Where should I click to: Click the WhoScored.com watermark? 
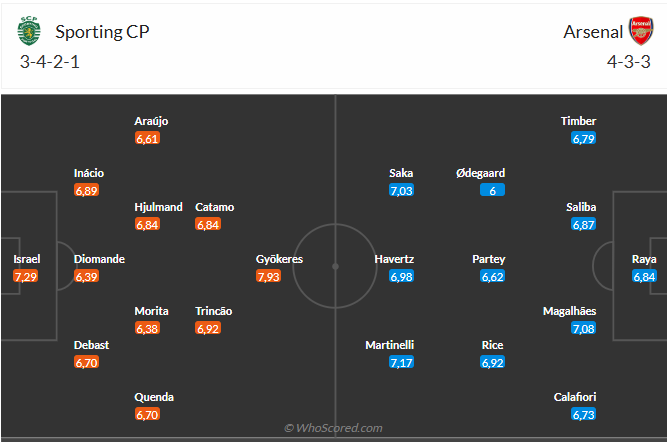coord(333,428)
